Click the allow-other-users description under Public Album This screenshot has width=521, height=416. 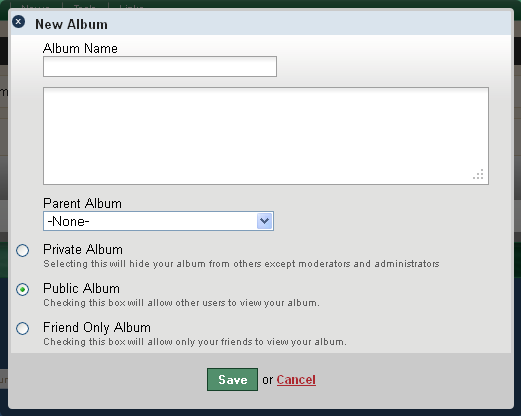click(x=181, y=303)
